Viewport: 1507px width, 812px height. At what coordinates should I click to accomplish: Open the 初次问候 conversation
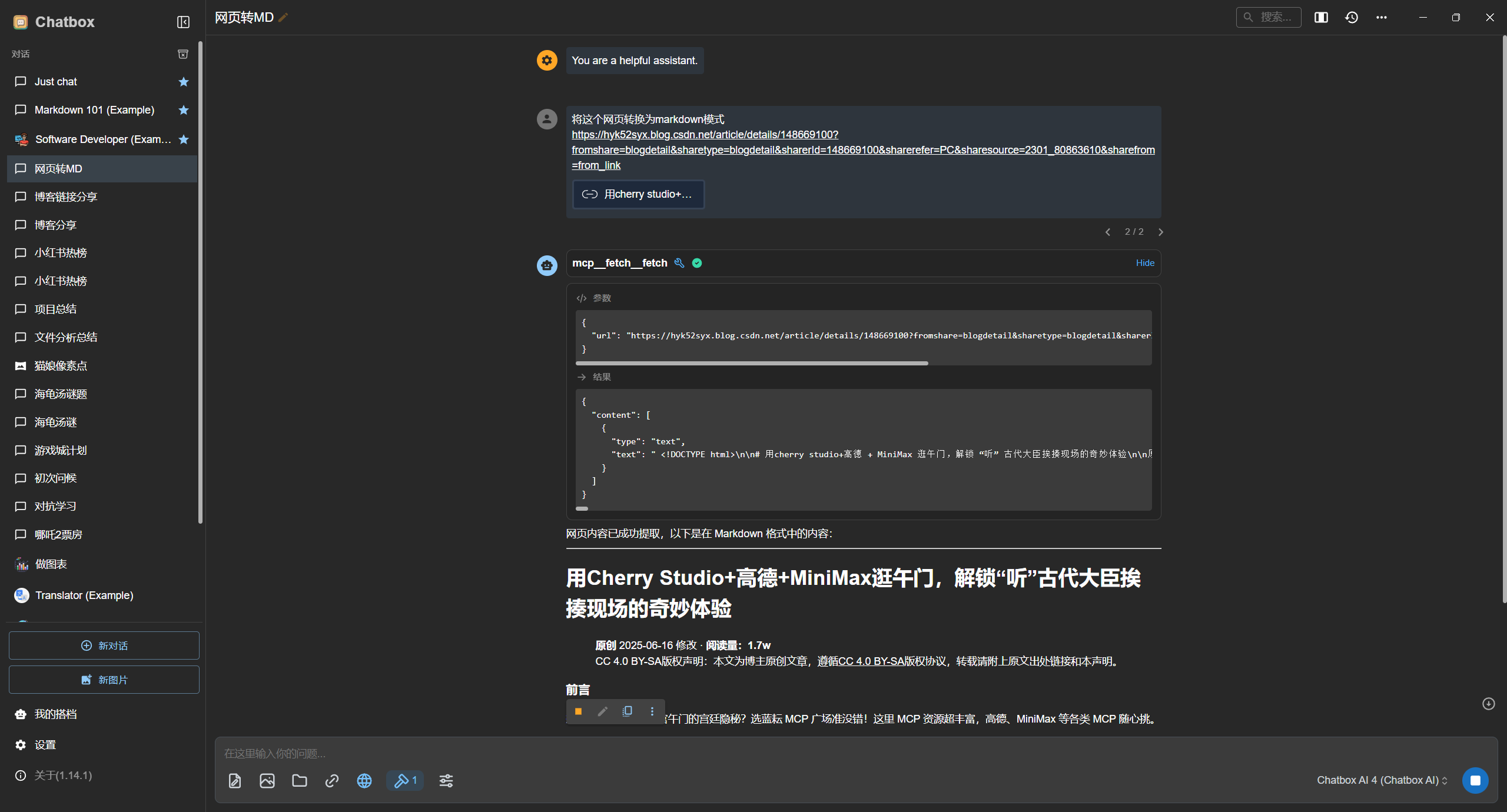102,478
